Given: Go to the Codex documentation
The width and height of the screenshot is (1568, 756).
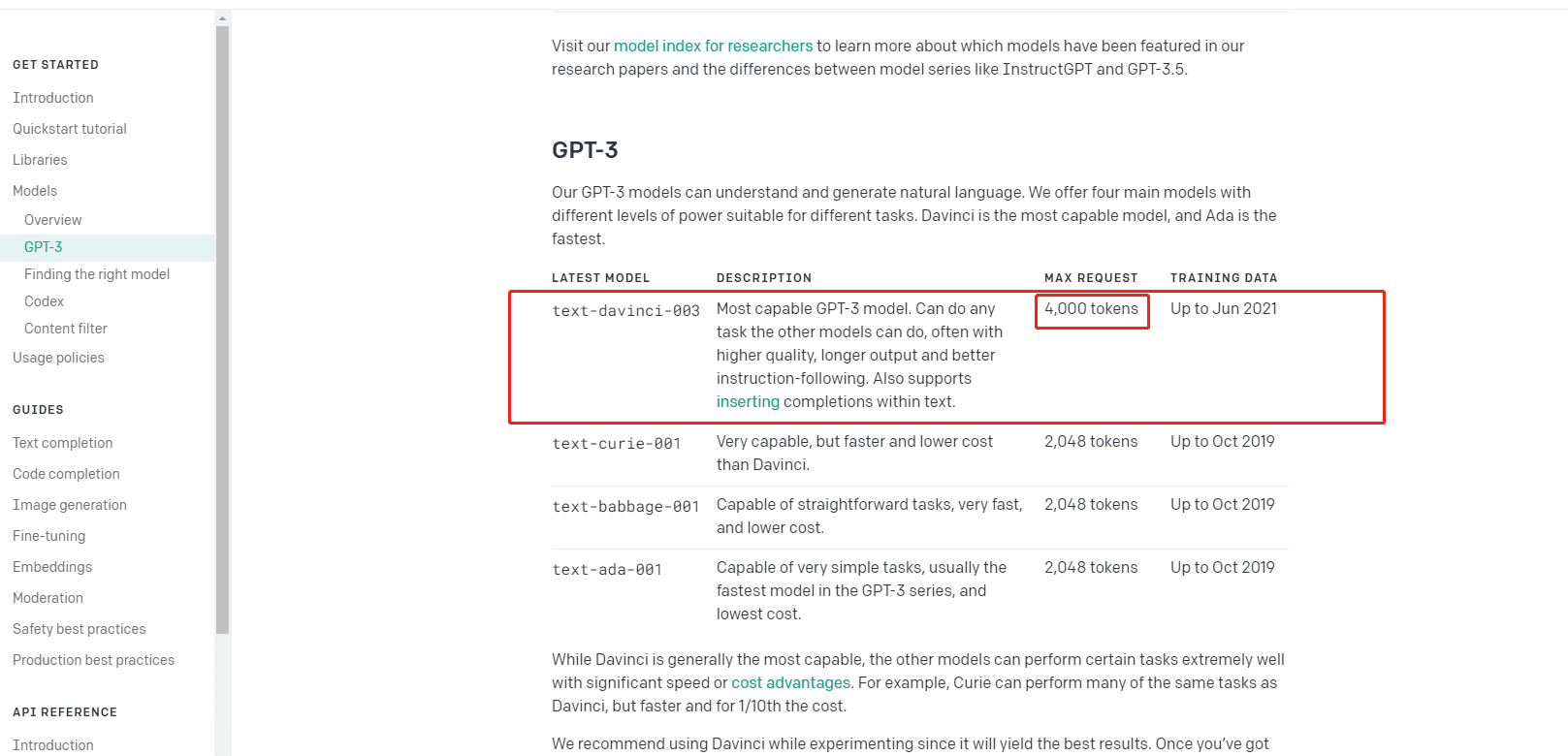Looking at the screenshot, I should click(x=44, y=300).
